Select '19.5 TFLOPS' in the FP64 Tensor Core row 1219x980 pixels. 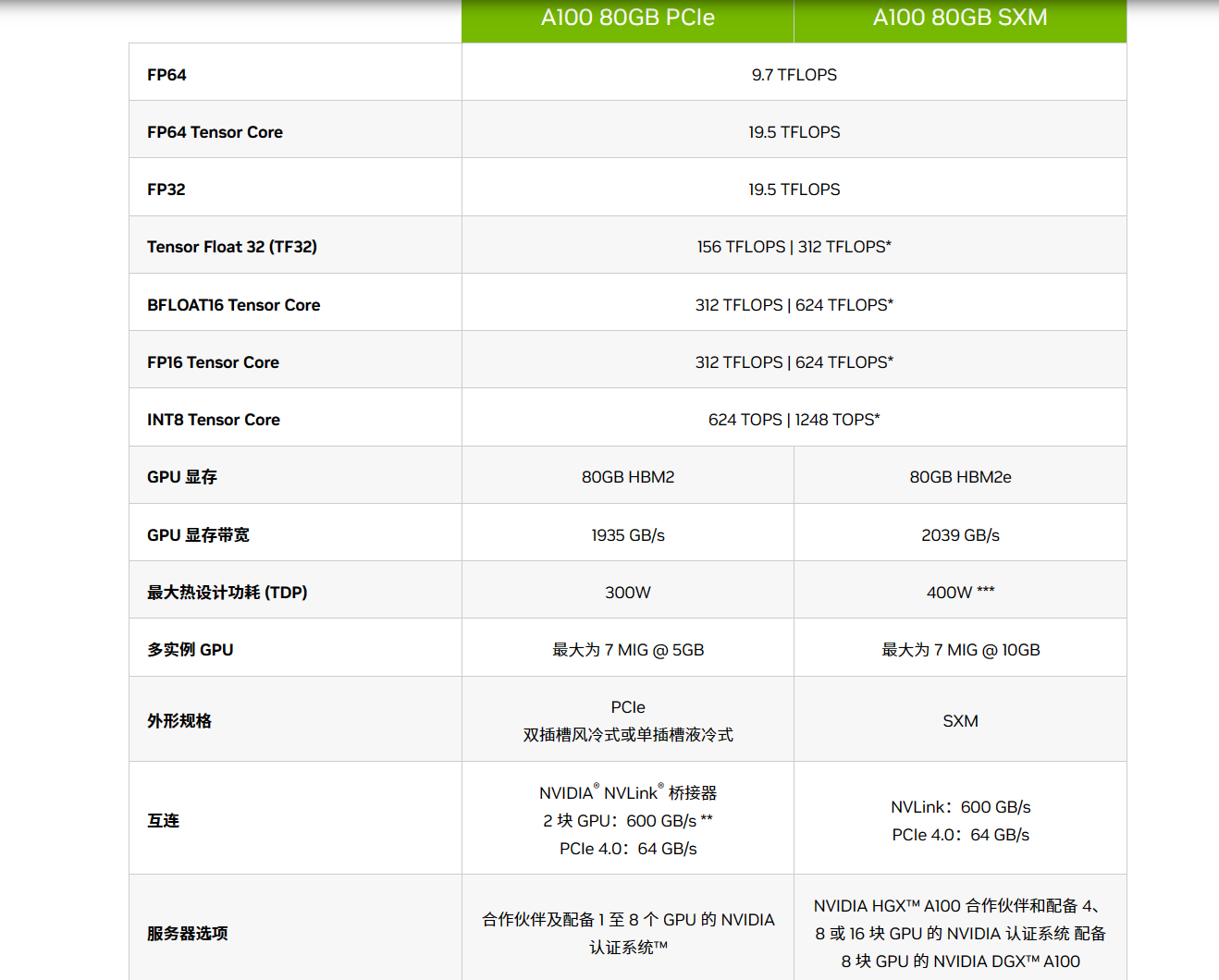(794, 132)
